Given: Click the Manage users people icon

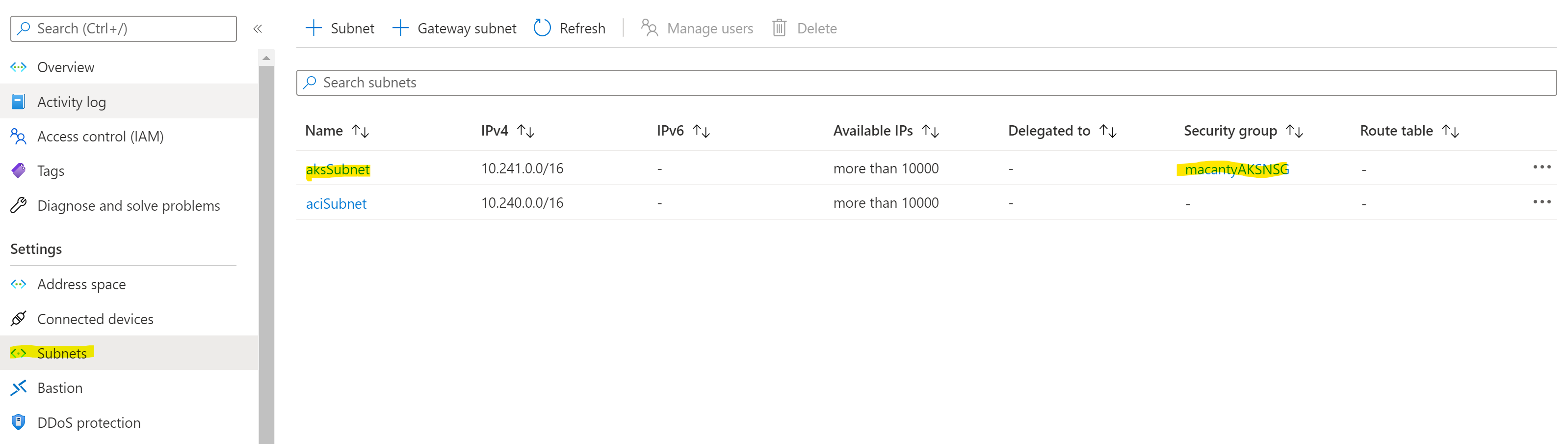Looking at the screenshot, I should tap(649, 28).
